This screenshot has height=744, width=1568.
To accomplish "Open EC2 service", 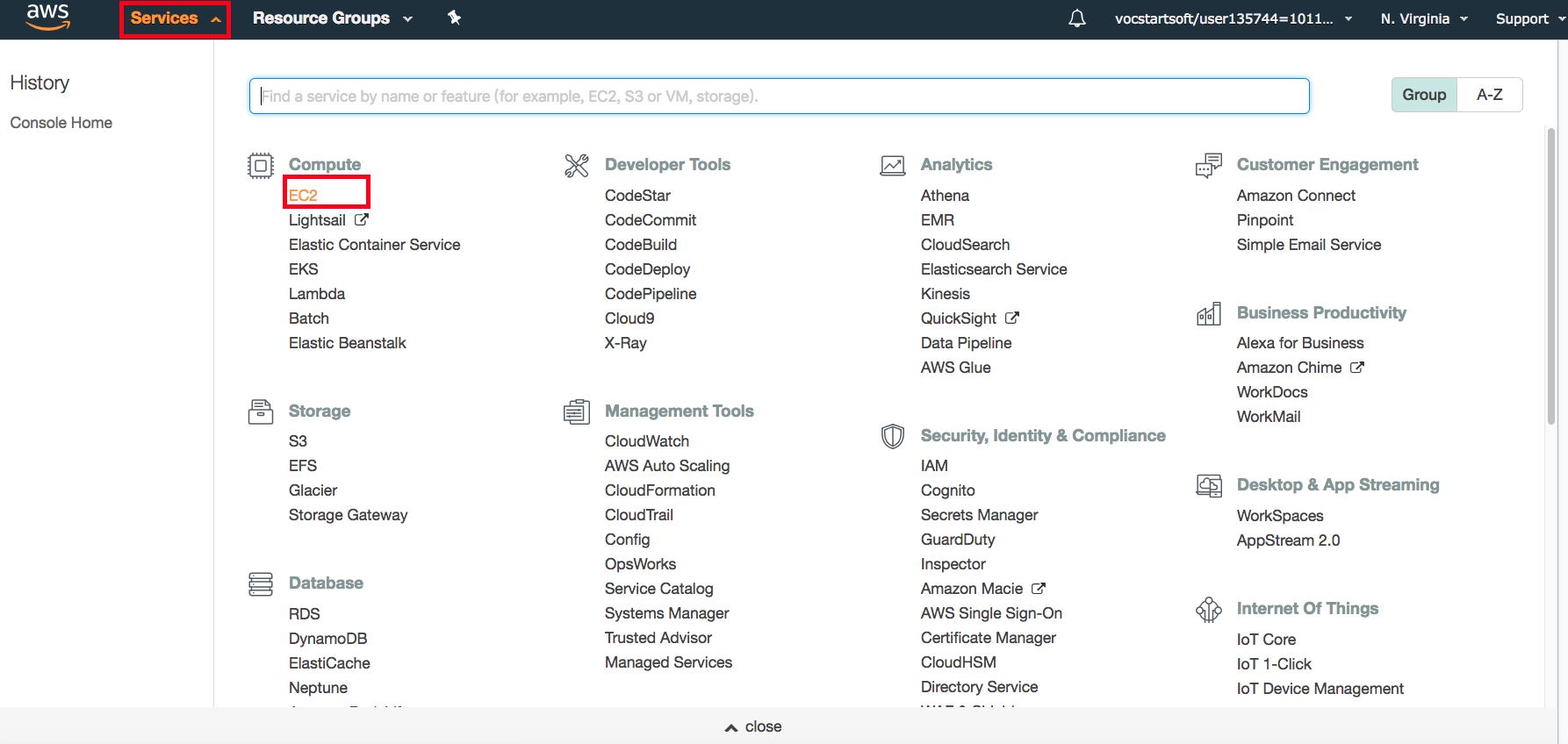I will click(x=303, y=195).
